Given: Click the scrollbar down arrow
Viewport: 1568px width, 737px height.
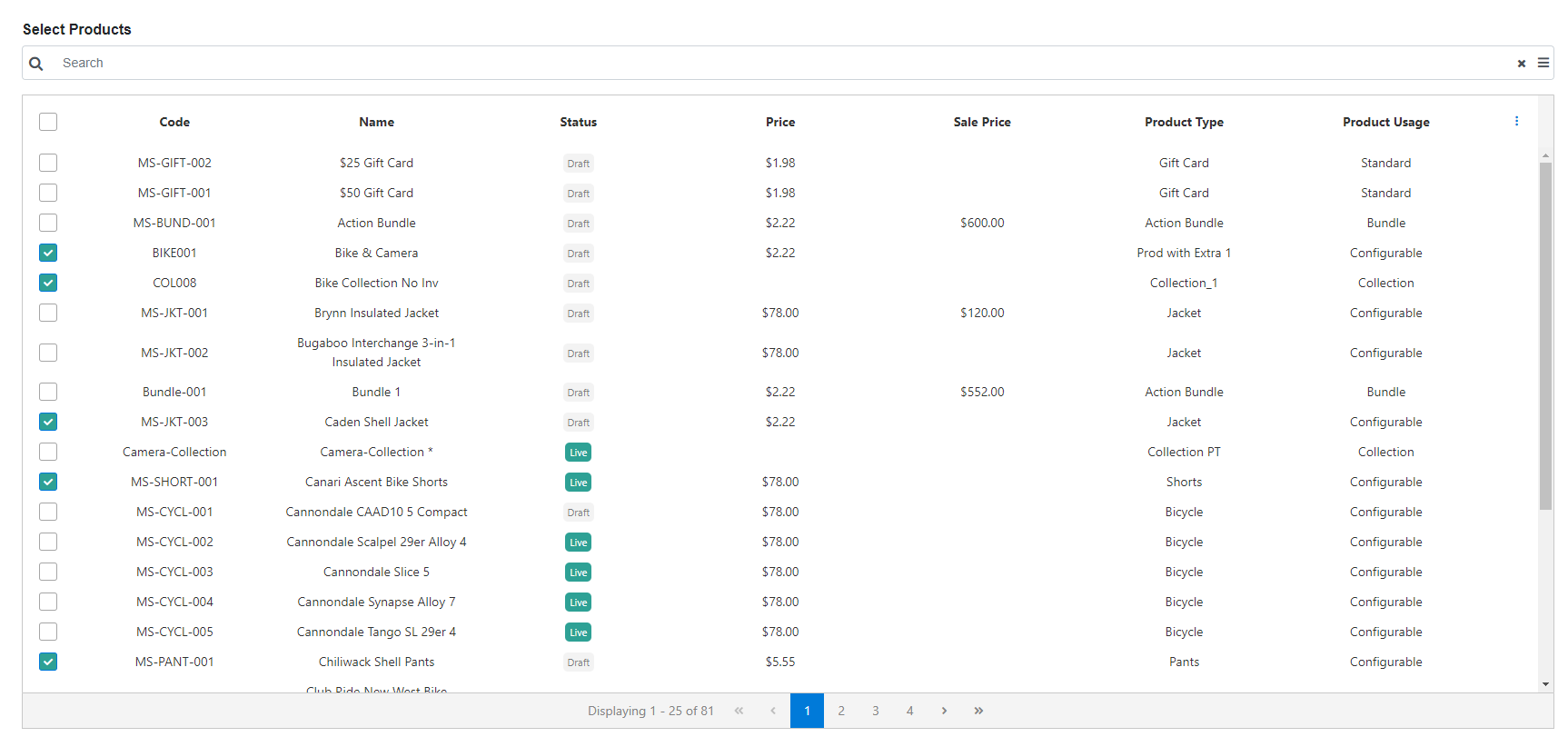Looking at the screenshot, I should tap(1546, 684).
